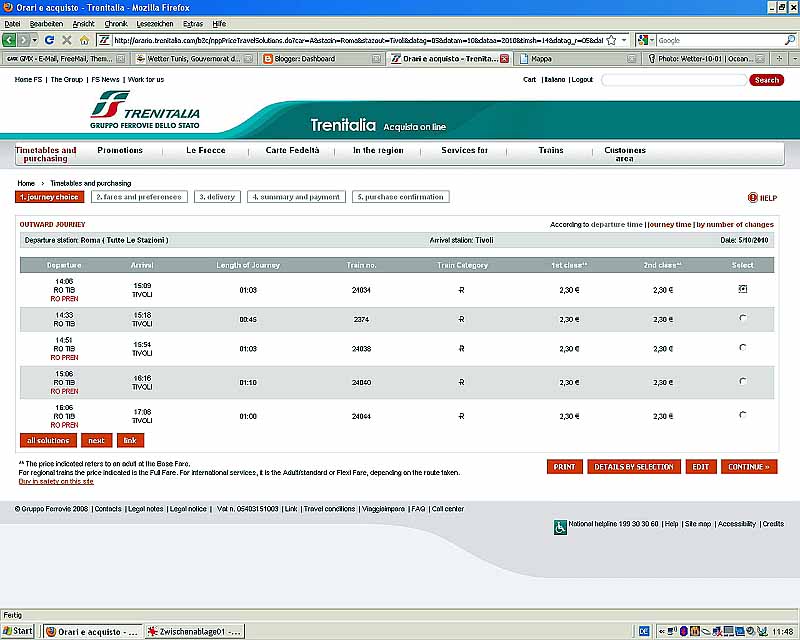Click the stop loading X icon
Viewport: 800px width, 640px height.
[67, 40]
